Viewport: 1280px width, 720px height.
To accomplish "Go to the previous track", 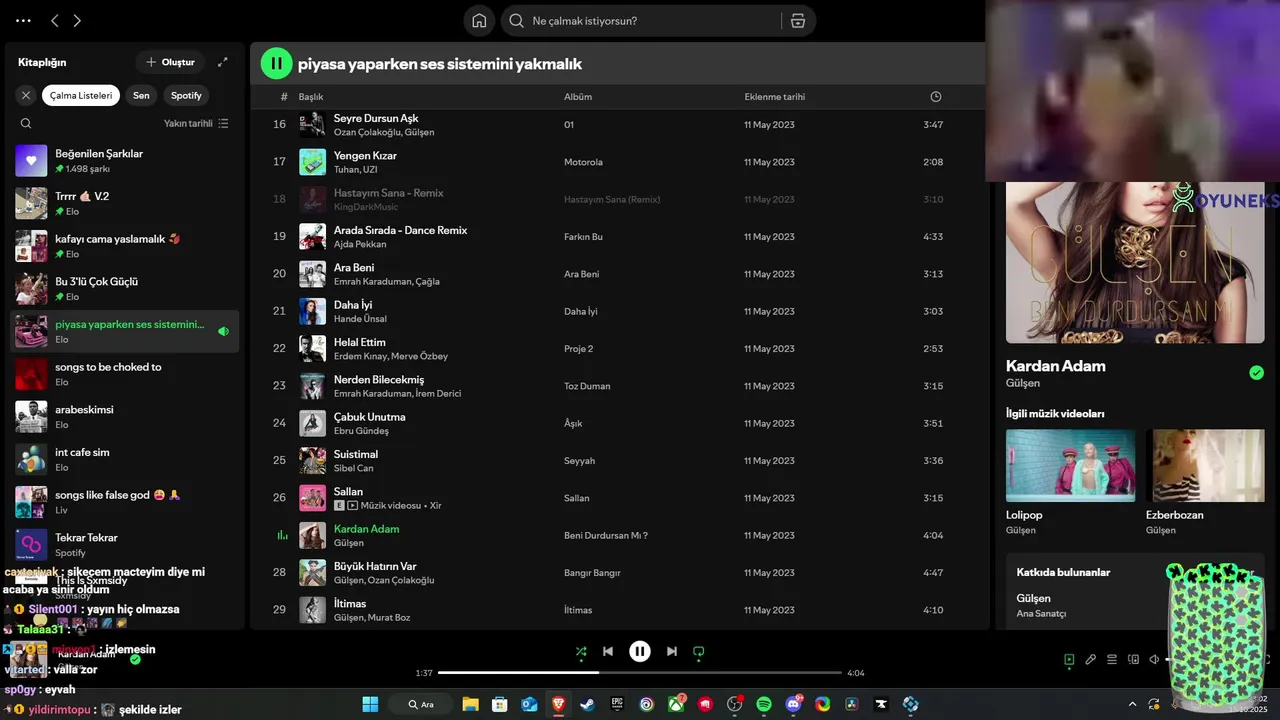I will [608, 651].
